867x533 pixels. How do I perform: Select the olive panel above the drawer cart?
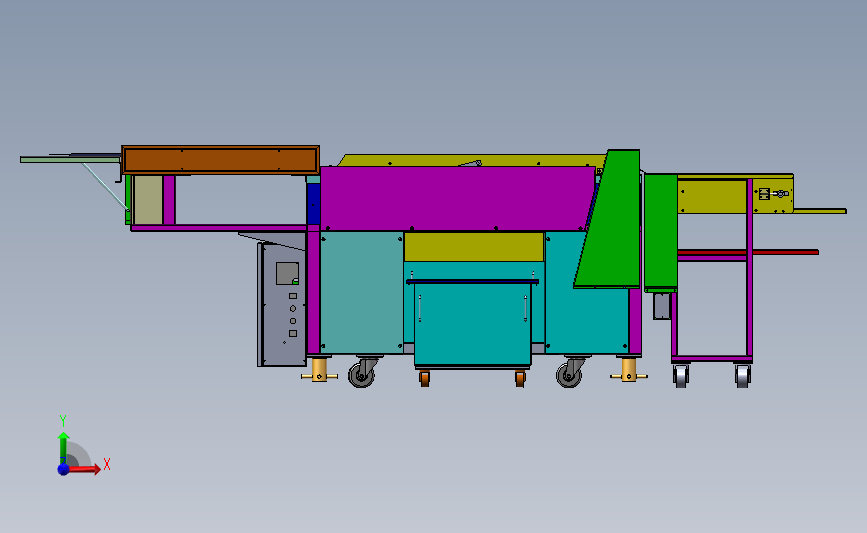click(x=474, y=247)
